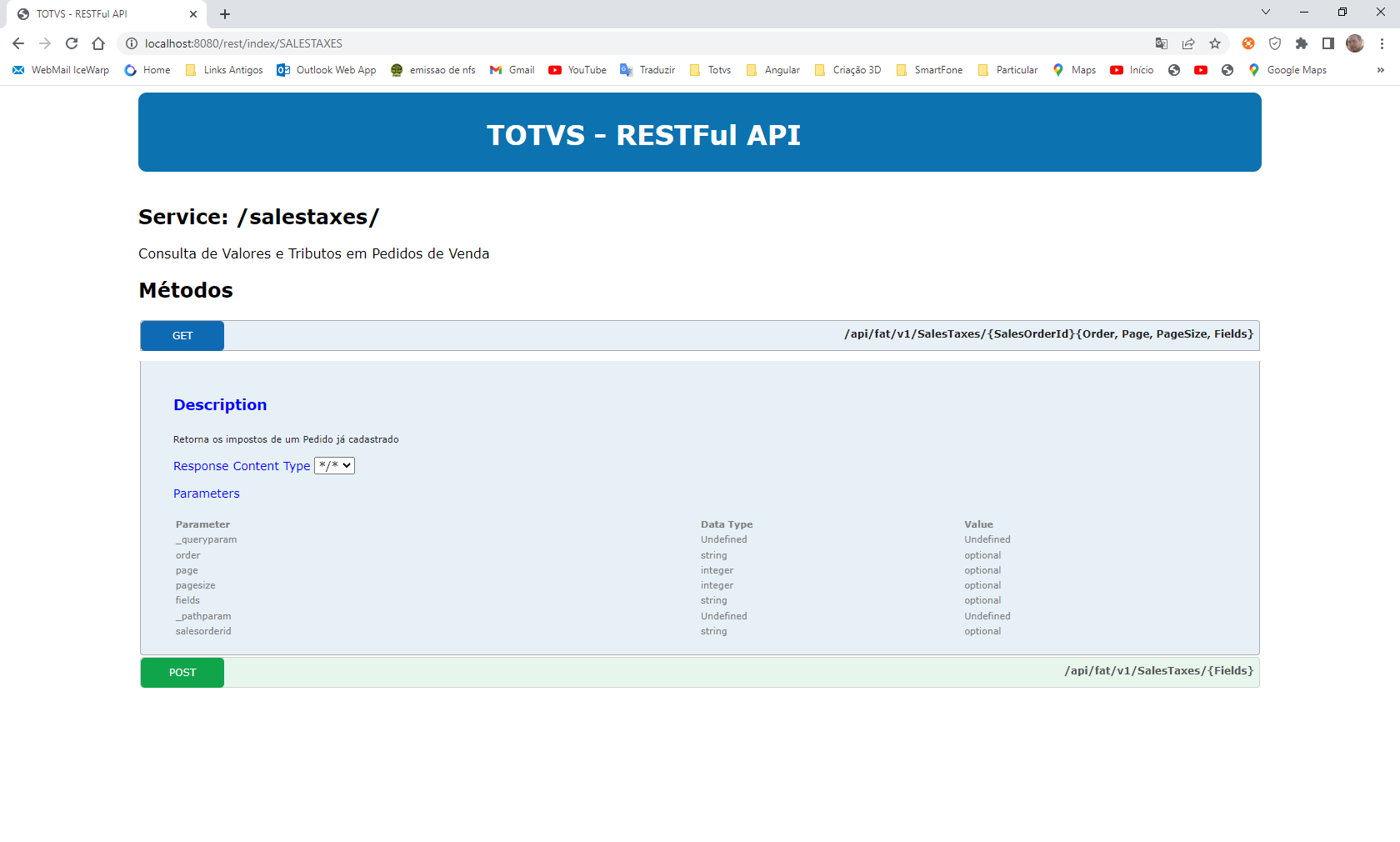Image resolution: width=1400 pixels, height=842 pixels.
Task: Collapse the GET method section
Action: coord(182,336)
